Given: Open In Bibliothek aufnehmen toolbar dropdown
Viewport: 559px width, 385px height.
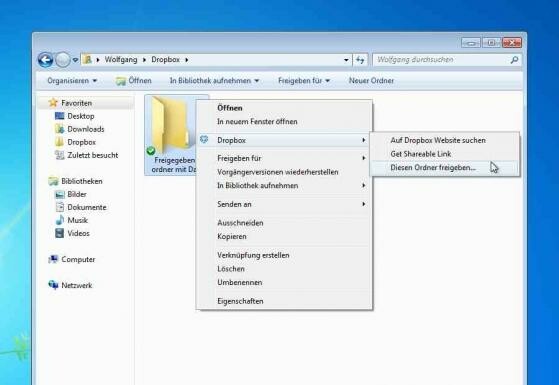Looking at the screenshot, I should click(214, 81).
